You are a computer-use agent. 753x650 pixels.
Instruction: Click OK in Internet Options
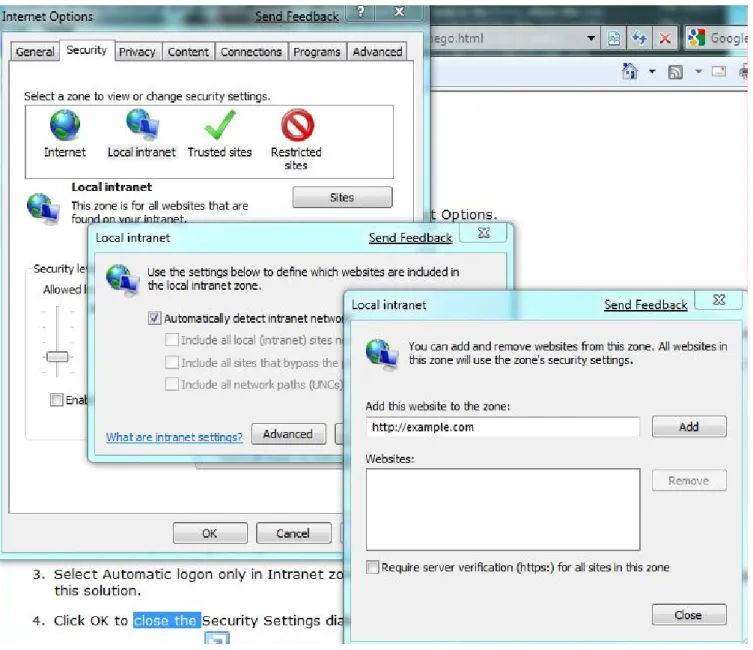click(x=210, y=533)
